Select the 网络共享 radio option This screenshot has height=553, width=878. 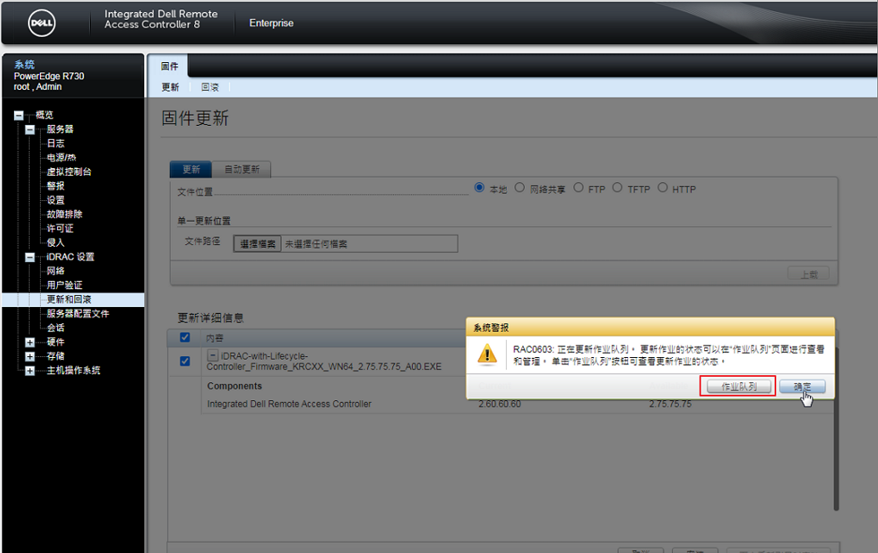(520, 188)
